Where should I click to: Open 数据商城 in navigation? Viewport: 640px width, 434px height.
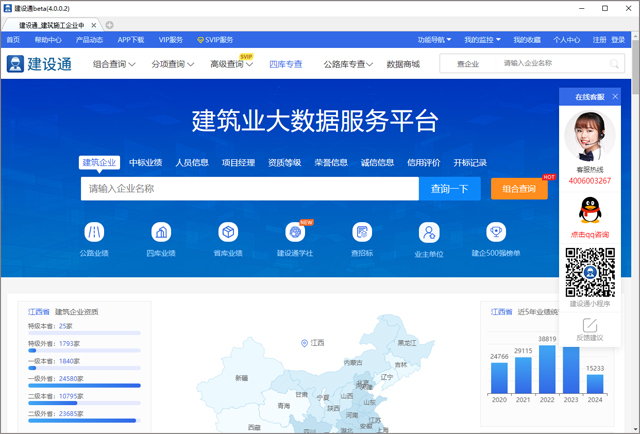pyautogui.click(x=403, y=64)
